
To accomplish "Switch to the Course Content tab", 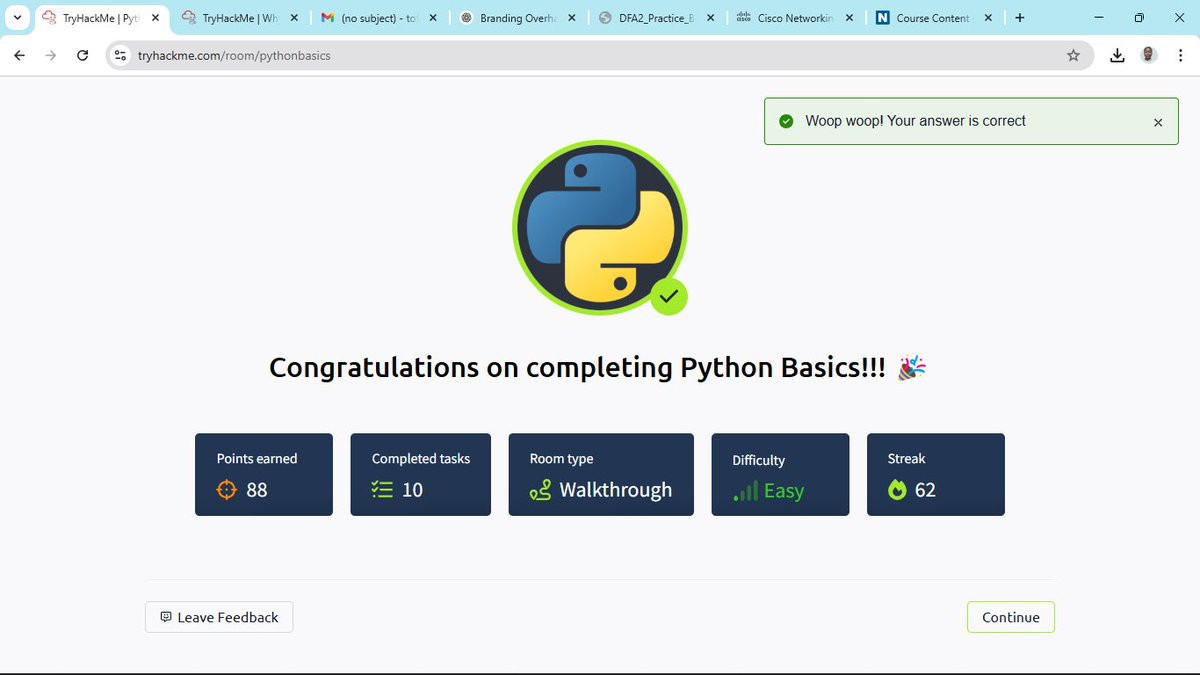I will coord(934,18).
